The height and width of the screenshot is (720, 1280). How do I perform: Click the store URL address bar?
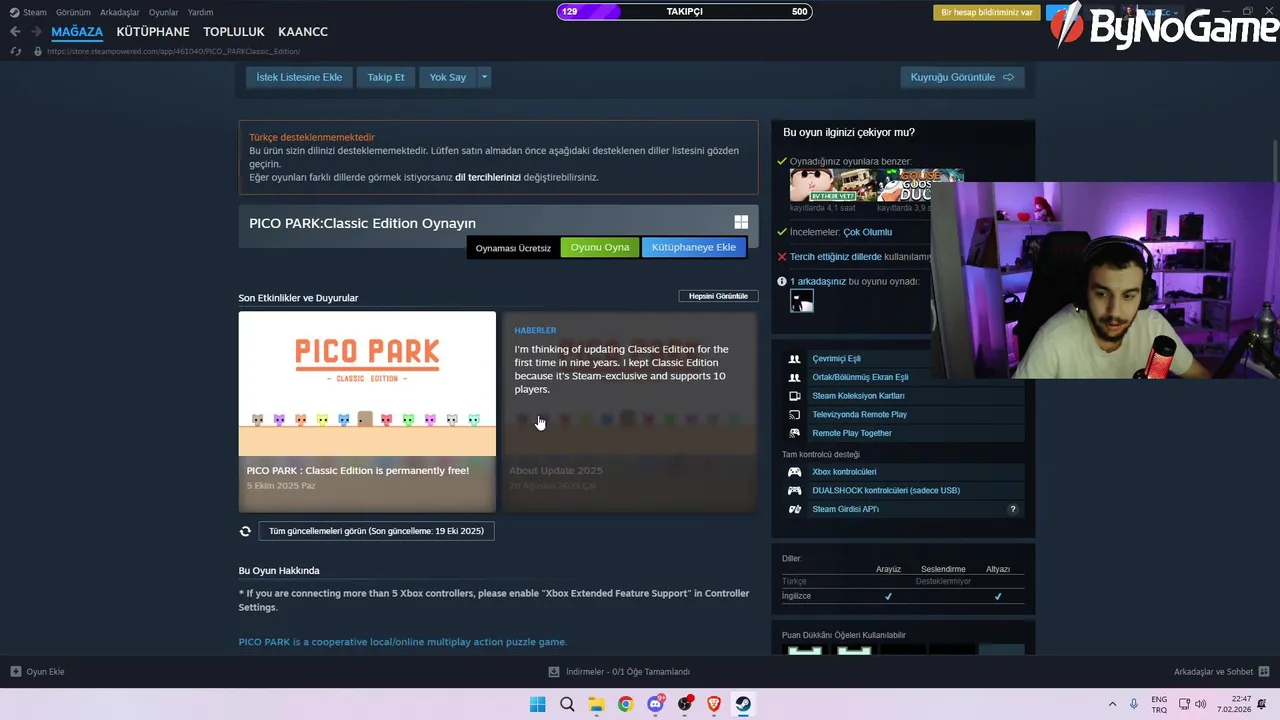click(174, 51)
